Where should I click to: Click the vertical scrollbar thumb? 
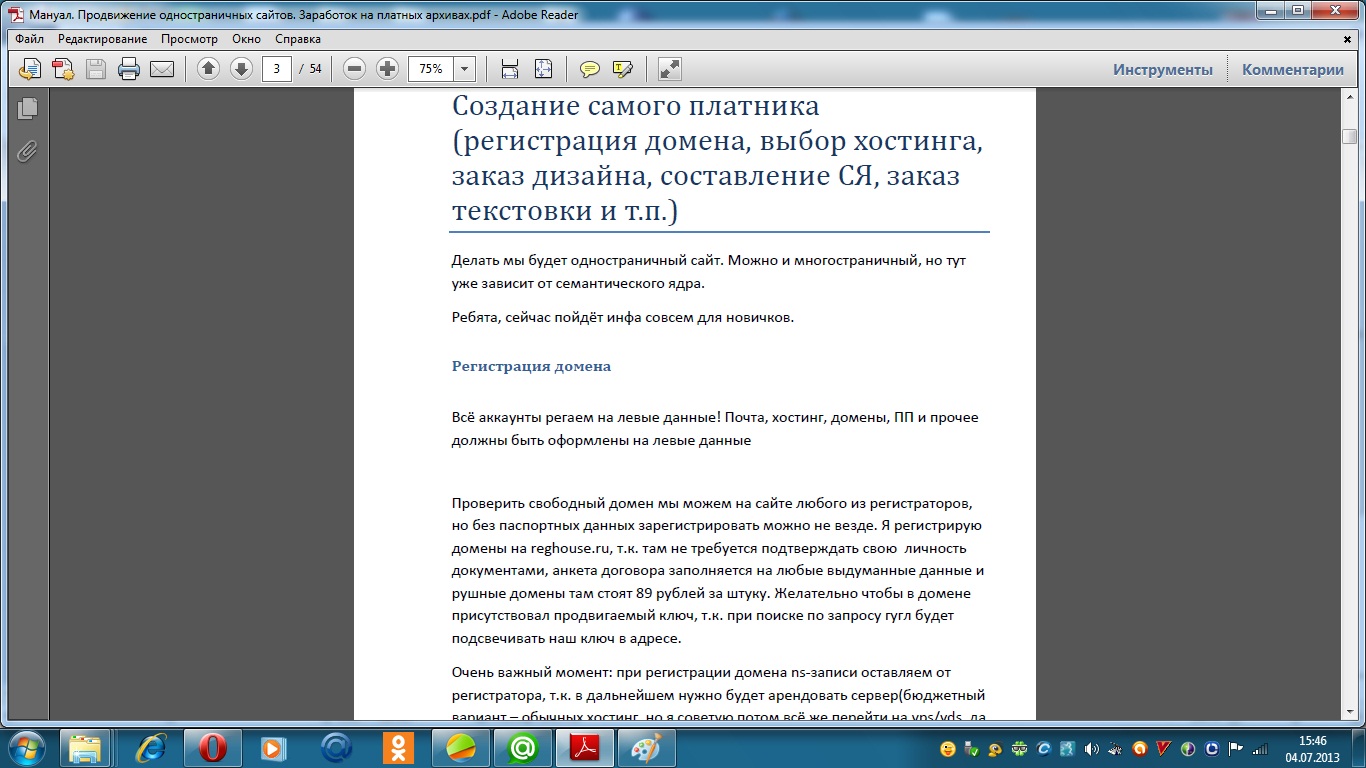(1349, 137)
